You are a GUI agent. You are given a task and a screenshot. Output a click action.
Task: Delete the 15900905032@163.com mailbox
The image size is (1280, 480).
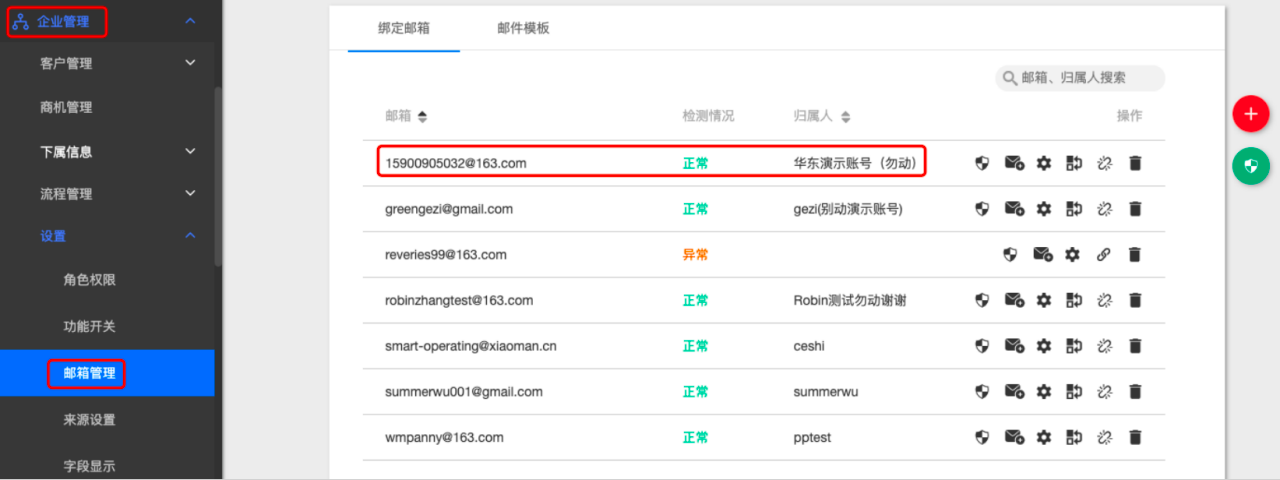tap(1135, 163)
